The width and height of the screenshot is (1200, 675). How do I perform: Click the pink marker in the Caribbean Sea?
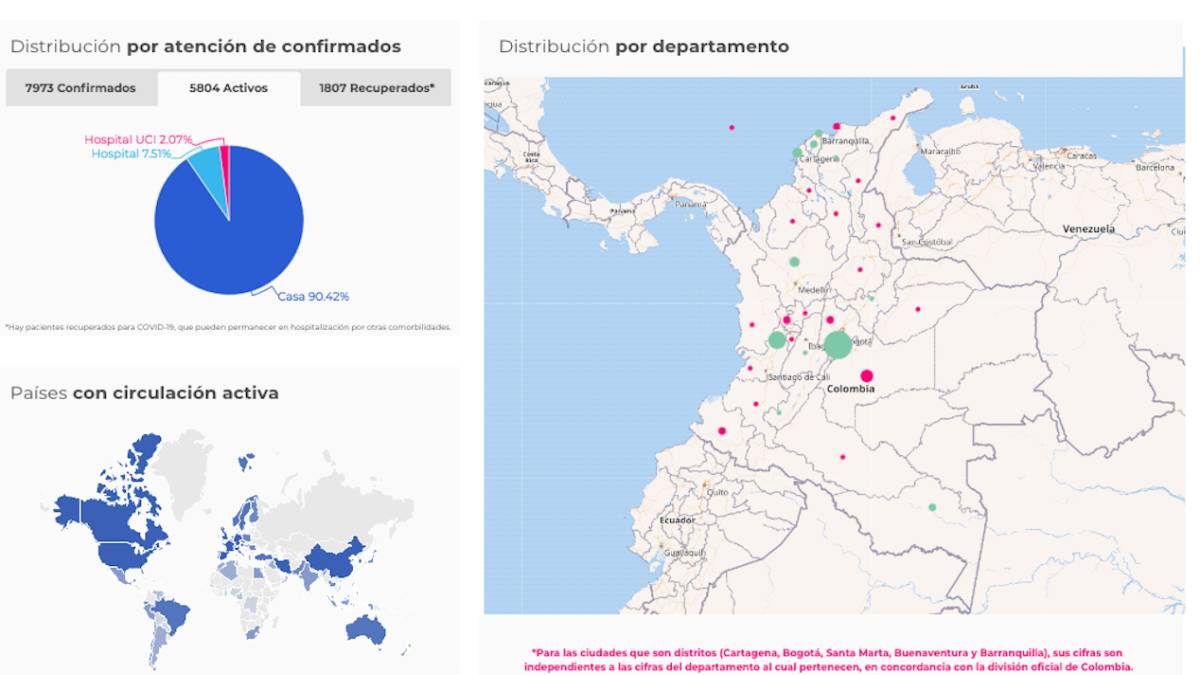pyautogui.click(x=731, y=128)
